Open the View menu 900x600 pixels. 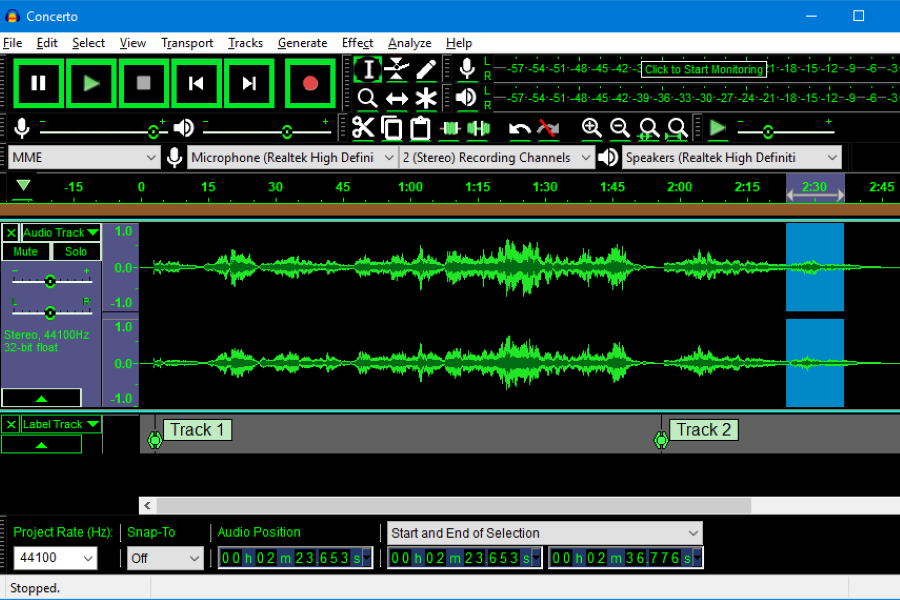[x=133, y=43]
